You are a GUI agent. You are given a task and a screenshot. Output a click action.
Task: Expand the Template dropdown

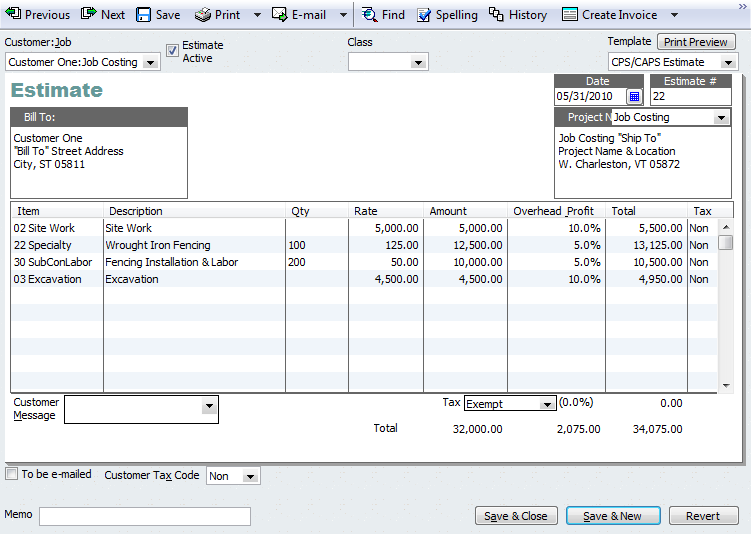(x=727, y=63)
